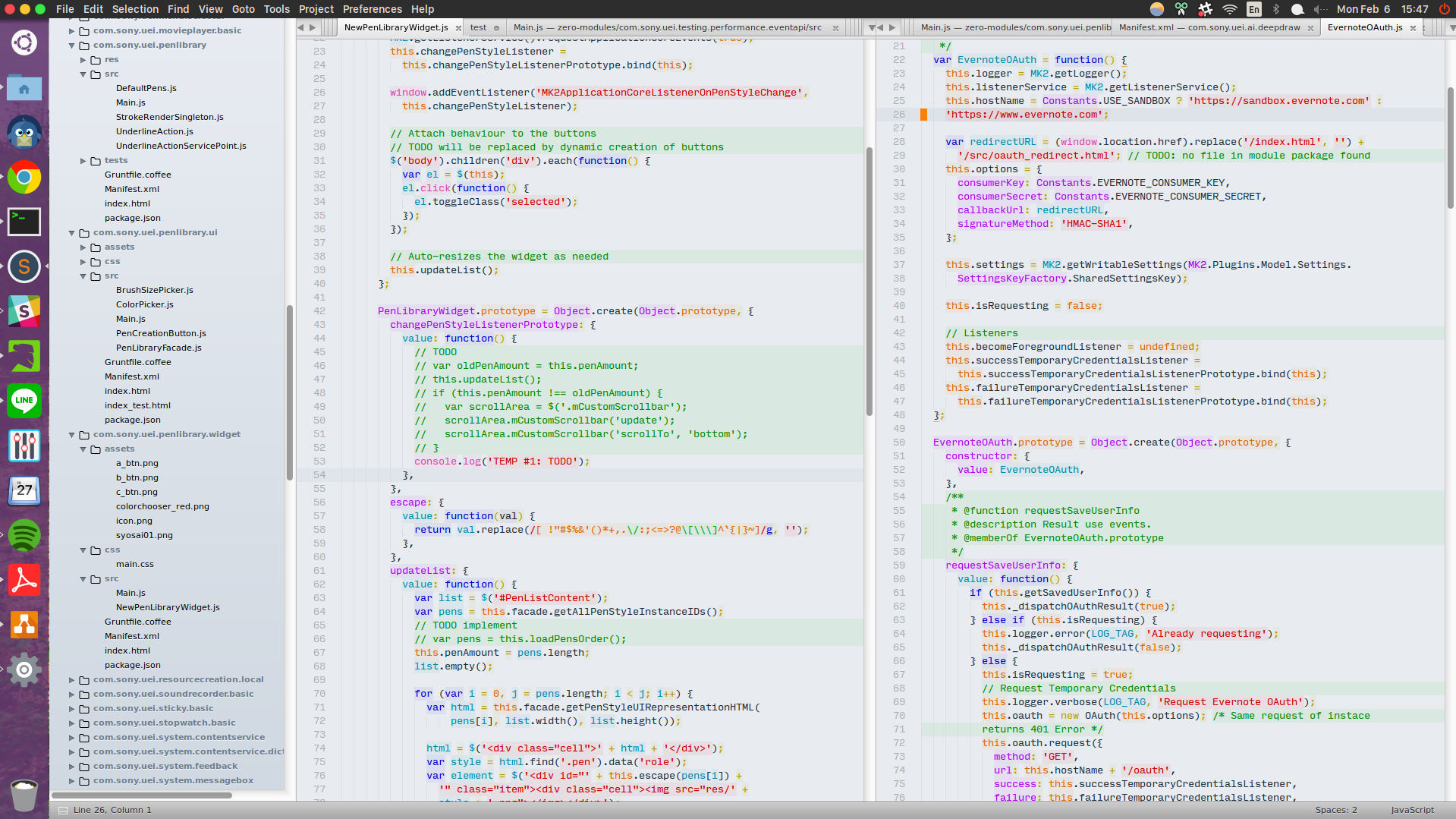Click the panel switcher icon in status bar
This screenshot has height=819, width=1456.
click(x=62, y=810)
